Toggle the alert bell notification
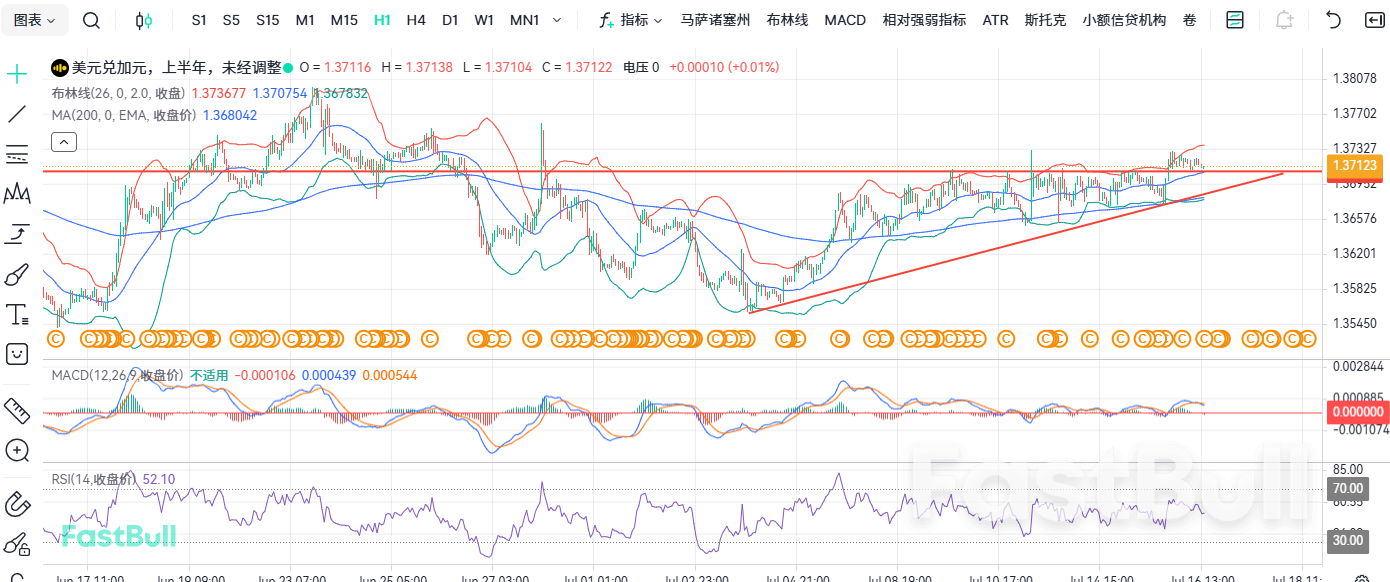Image resolution: width=1390 pixels, height=582 pixels. [x=1284, y=19]
